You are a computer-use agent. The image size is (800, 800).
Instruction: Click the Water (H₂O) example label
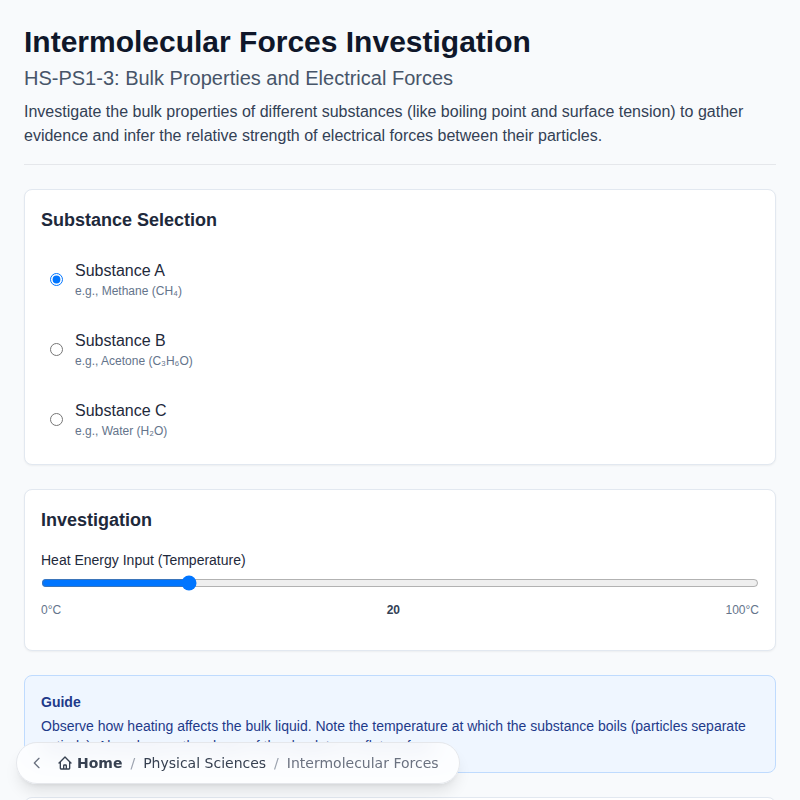[120, 431]
